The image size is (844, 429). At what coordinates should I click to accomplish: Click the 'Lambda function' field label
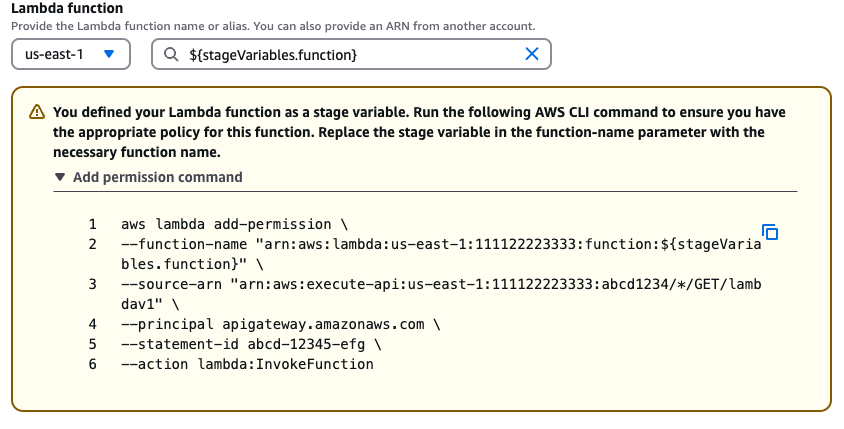[68, 8]
